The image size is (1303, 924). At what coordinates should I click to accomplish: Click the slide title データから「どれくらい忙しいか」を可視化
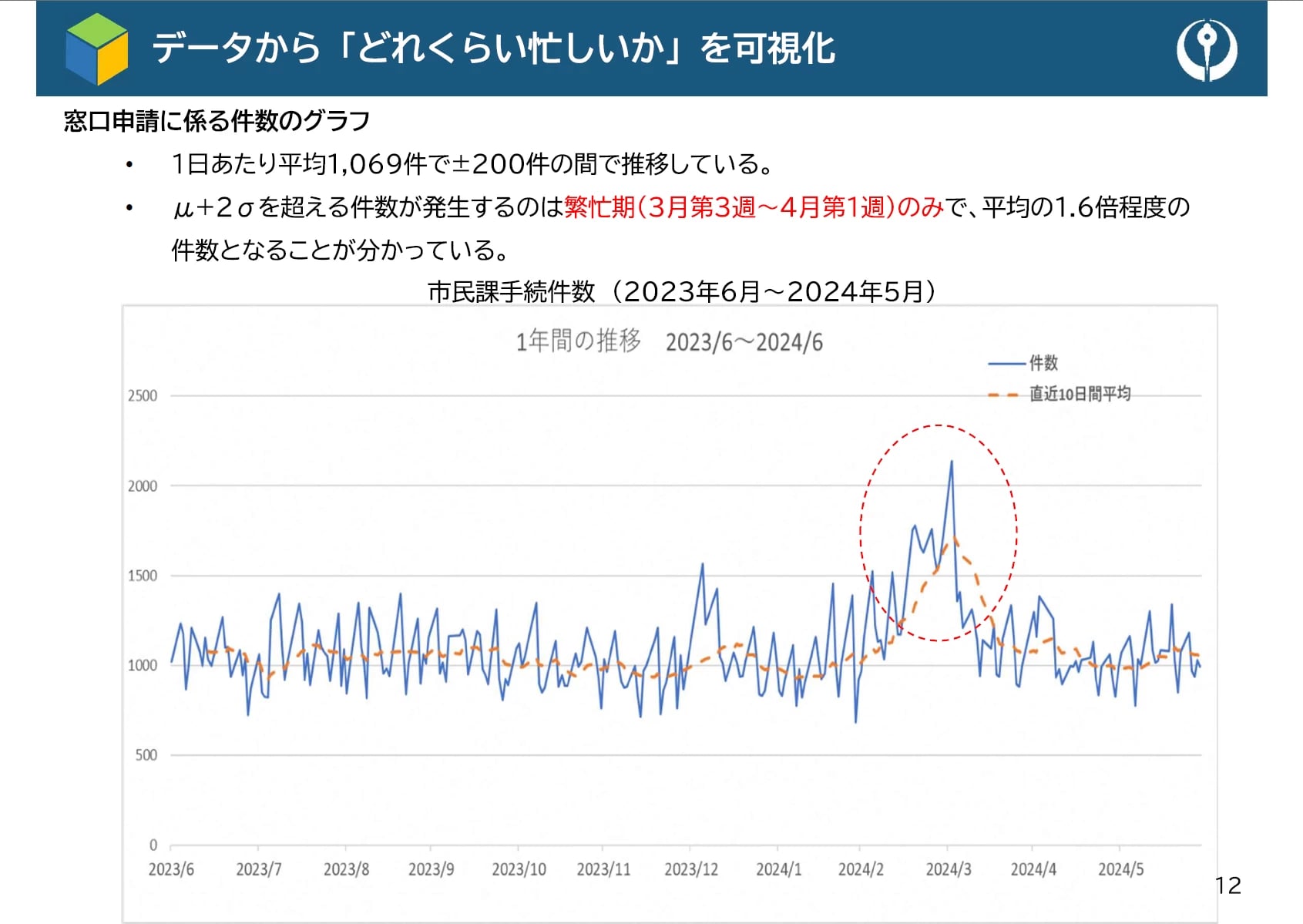click(493, 49)
